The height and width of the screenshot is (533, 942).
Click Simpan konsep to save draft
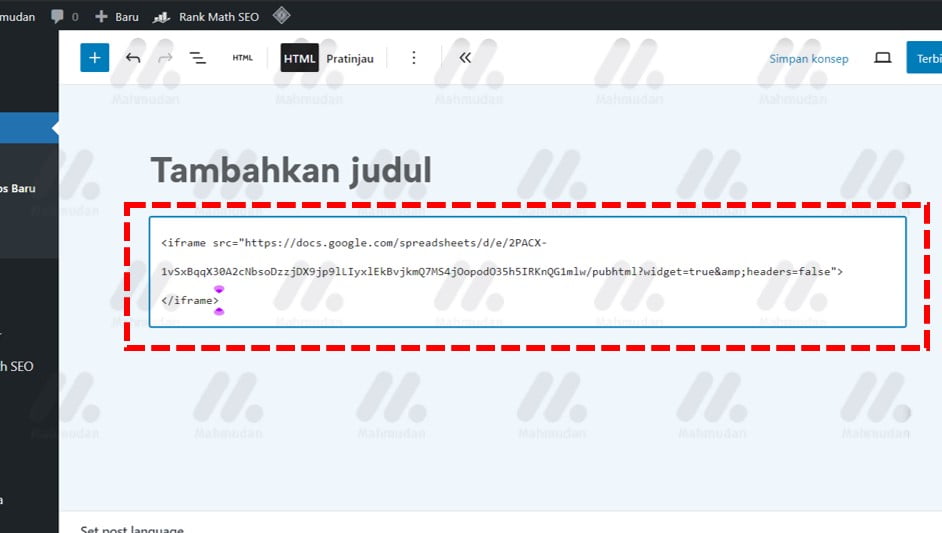click(808, 59)
